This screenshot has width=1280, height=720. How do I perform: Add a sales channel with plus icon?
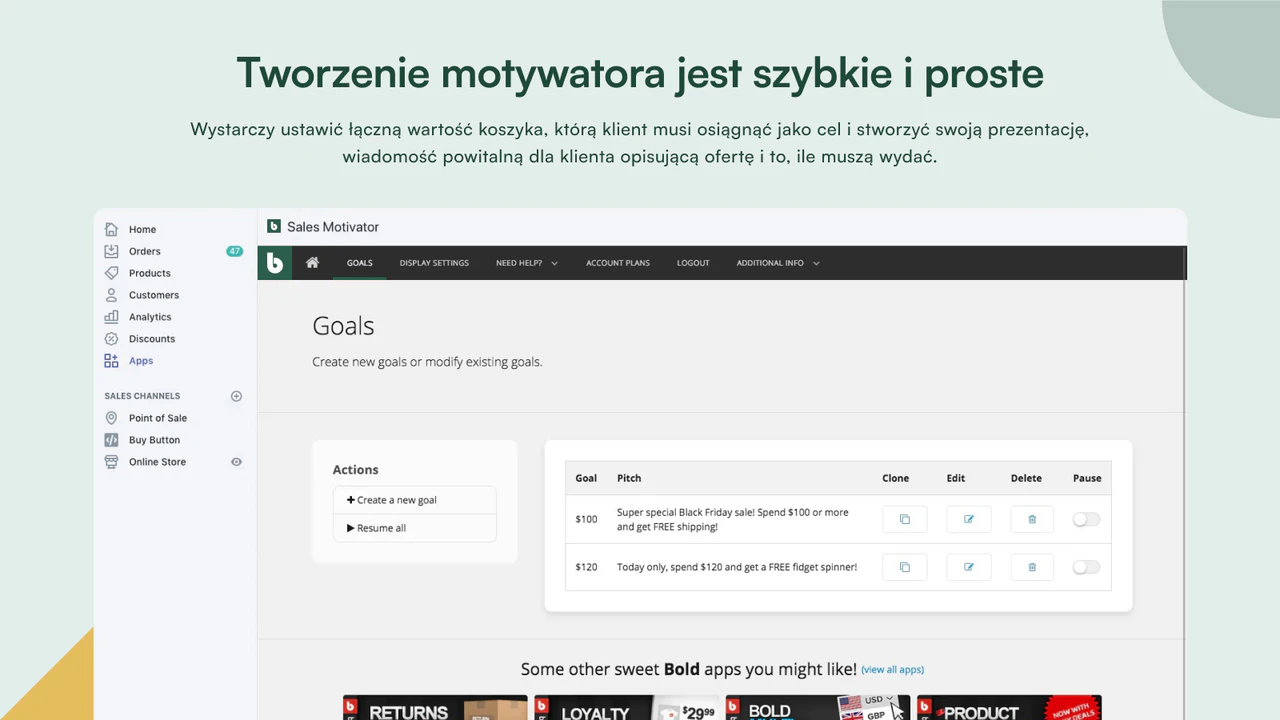point(237,396)
